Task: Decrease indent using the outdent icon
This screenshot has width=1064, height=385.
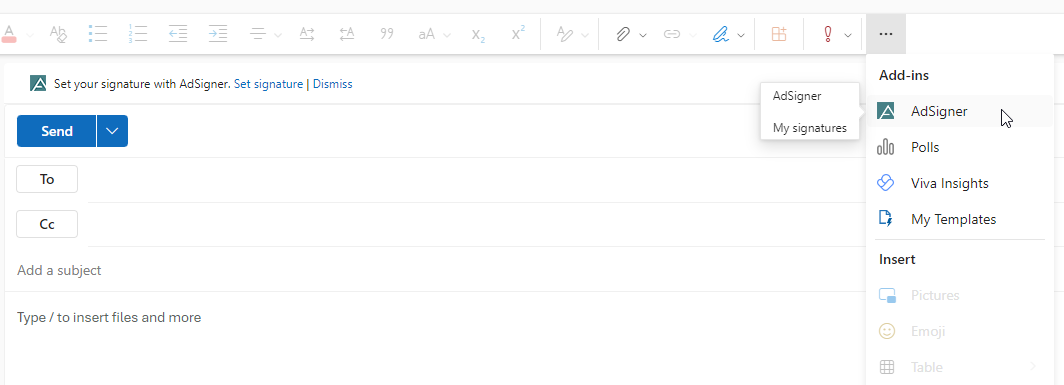Action: point(178,34)
